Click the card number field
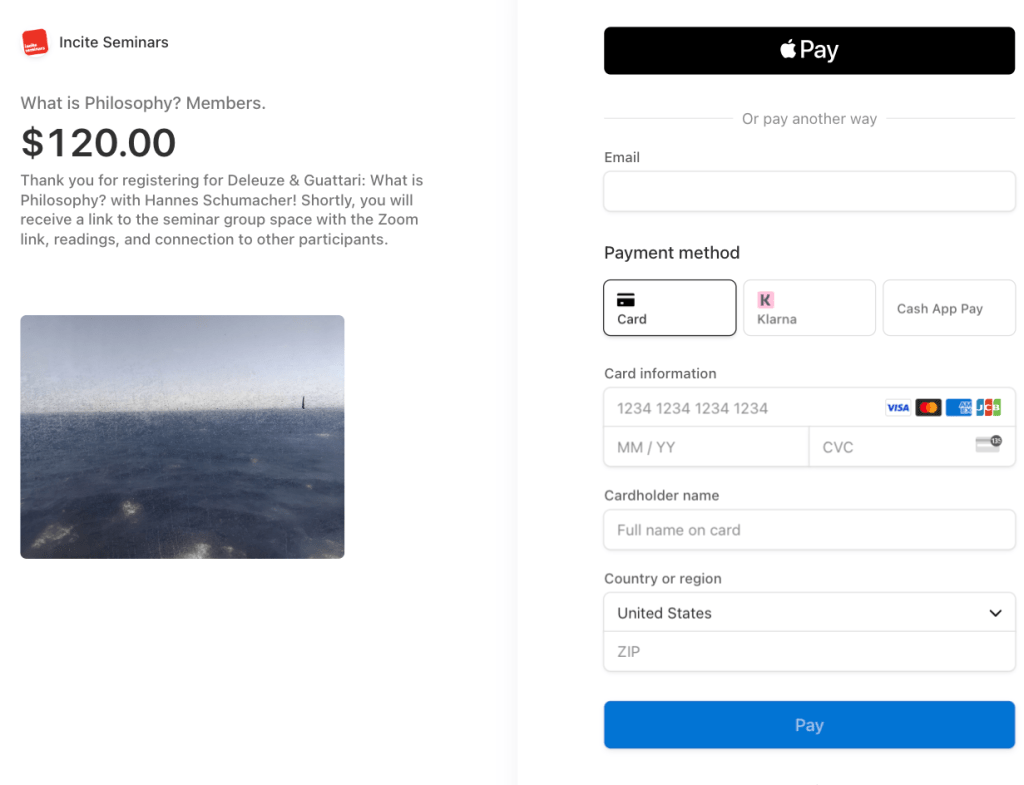The image size is (1024, 785). click(740, 408)
